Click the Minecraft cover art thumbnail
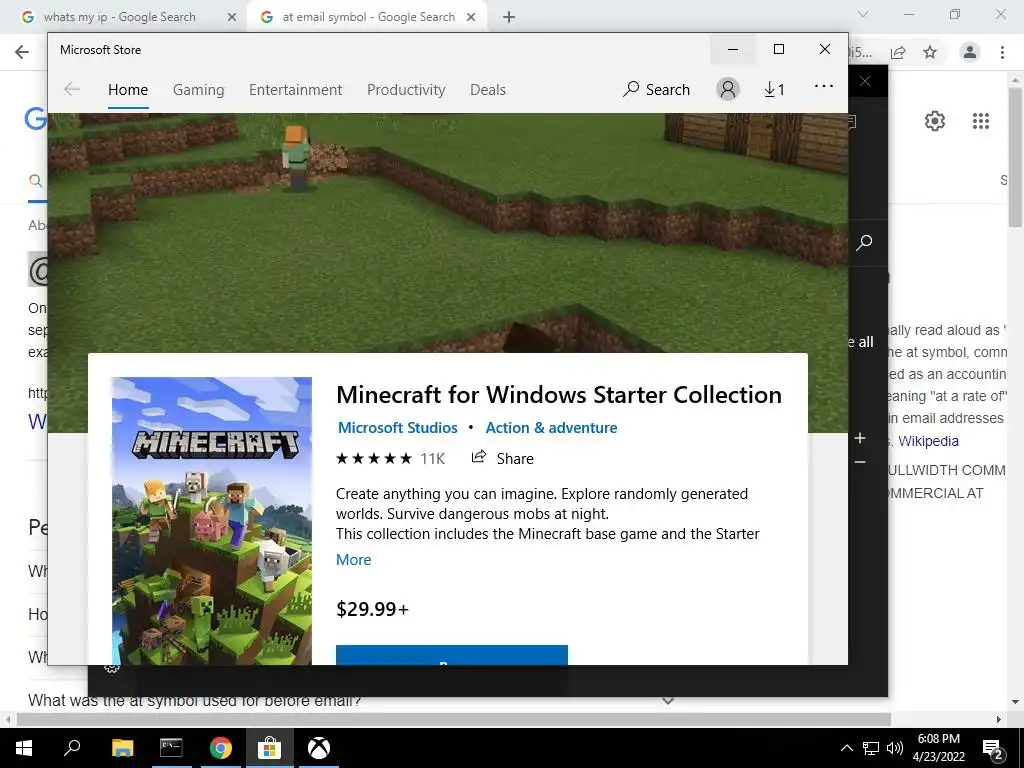Viewport: 1024px width, 768px height. [x=212, y=520]
